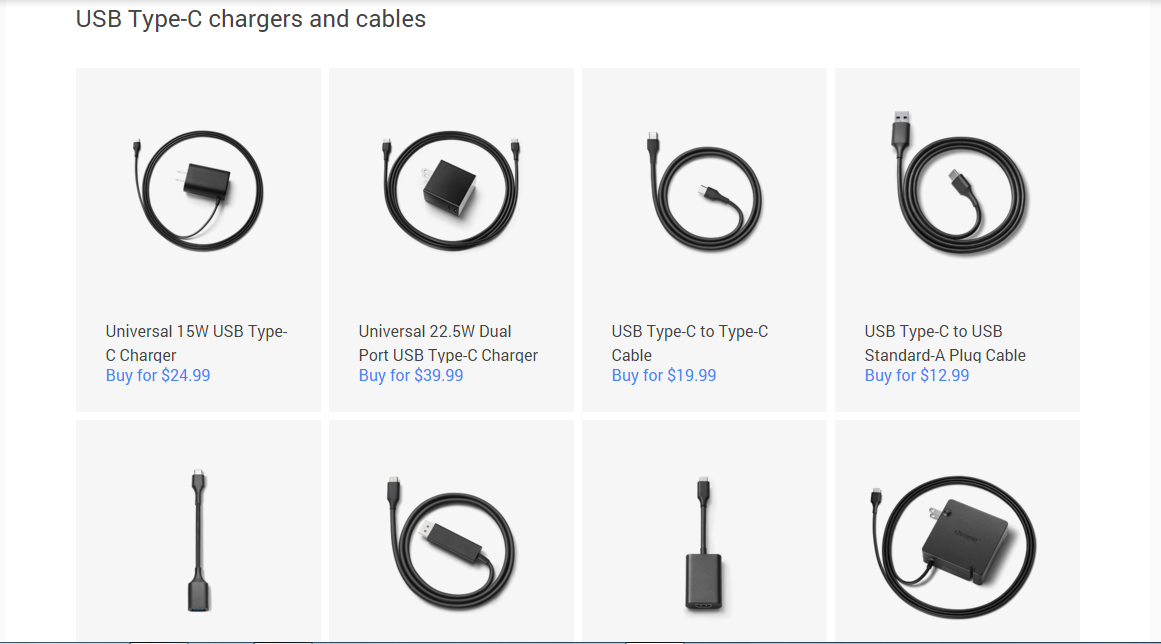Viewport: 1161px width, 644px height.
Task: Click the Universal 15W charger product image
Action: (x=198, y=190)
